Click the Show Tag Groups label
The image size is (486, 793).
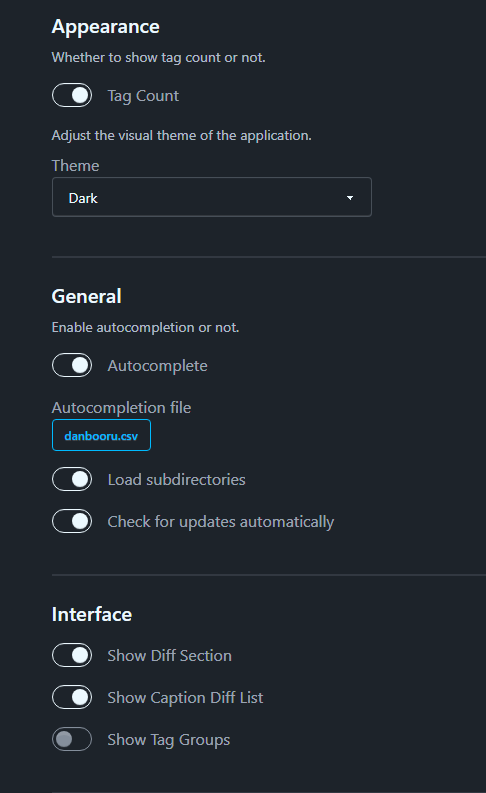tap(168, 739)
